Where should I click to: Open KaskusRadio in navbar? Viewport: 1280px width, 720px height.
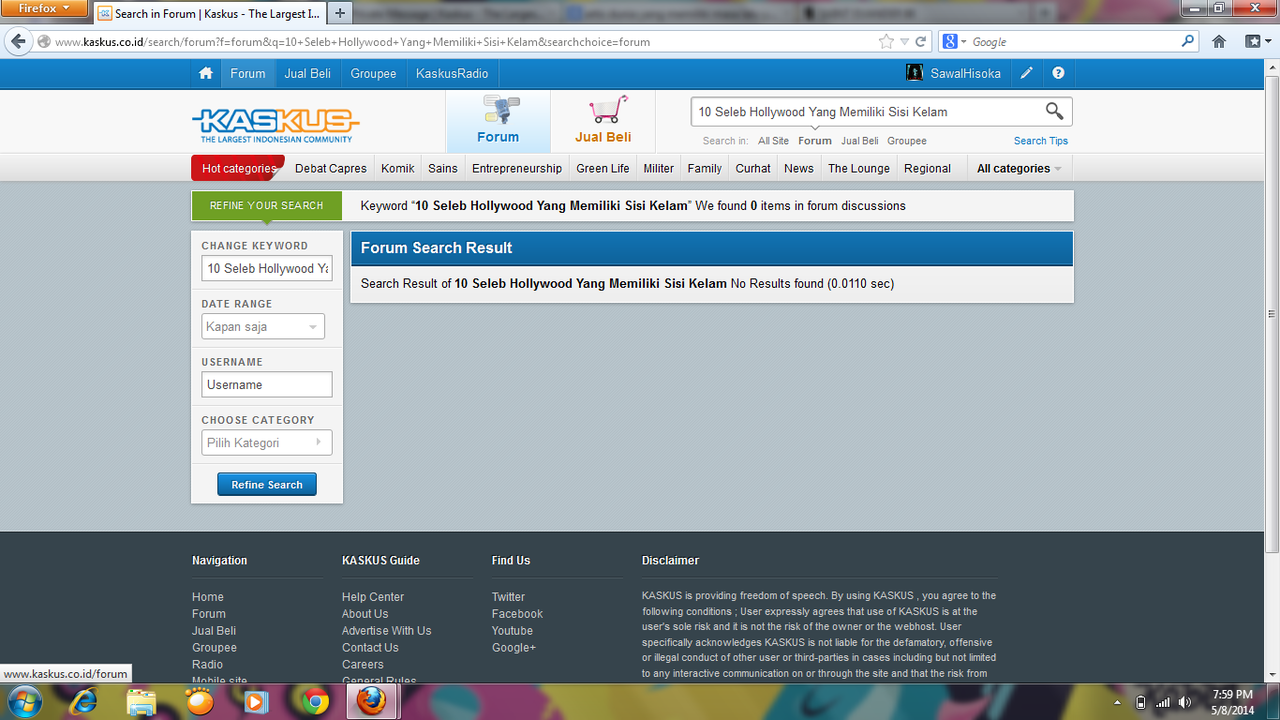[x=452, y=73]
